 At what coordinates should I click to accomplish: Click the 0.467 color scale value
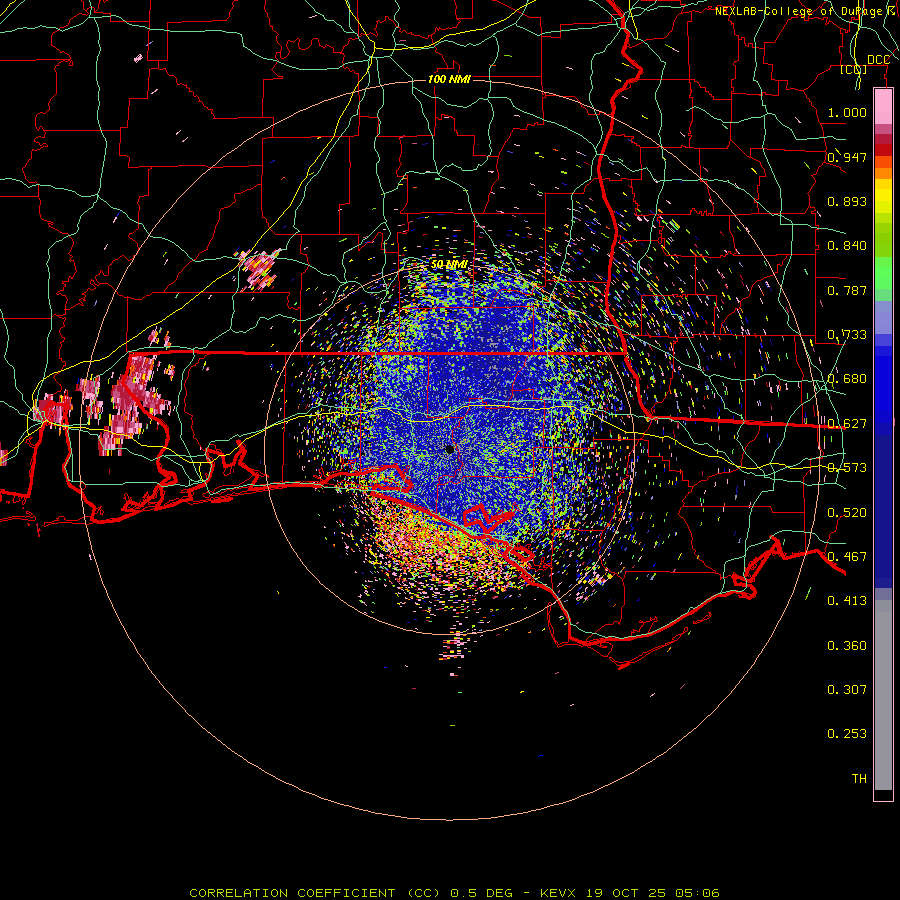847,557
